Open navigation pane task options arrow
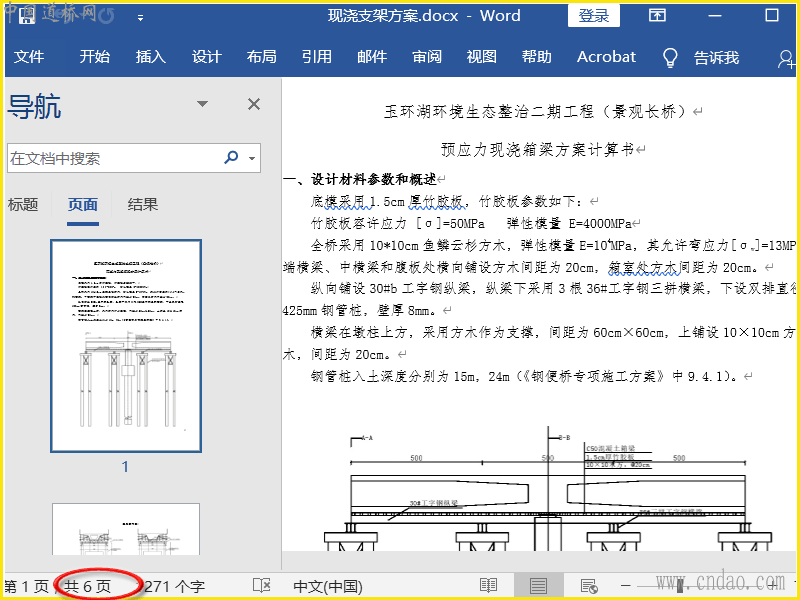Viewport: 800px width, 600px height. (203, 104)
